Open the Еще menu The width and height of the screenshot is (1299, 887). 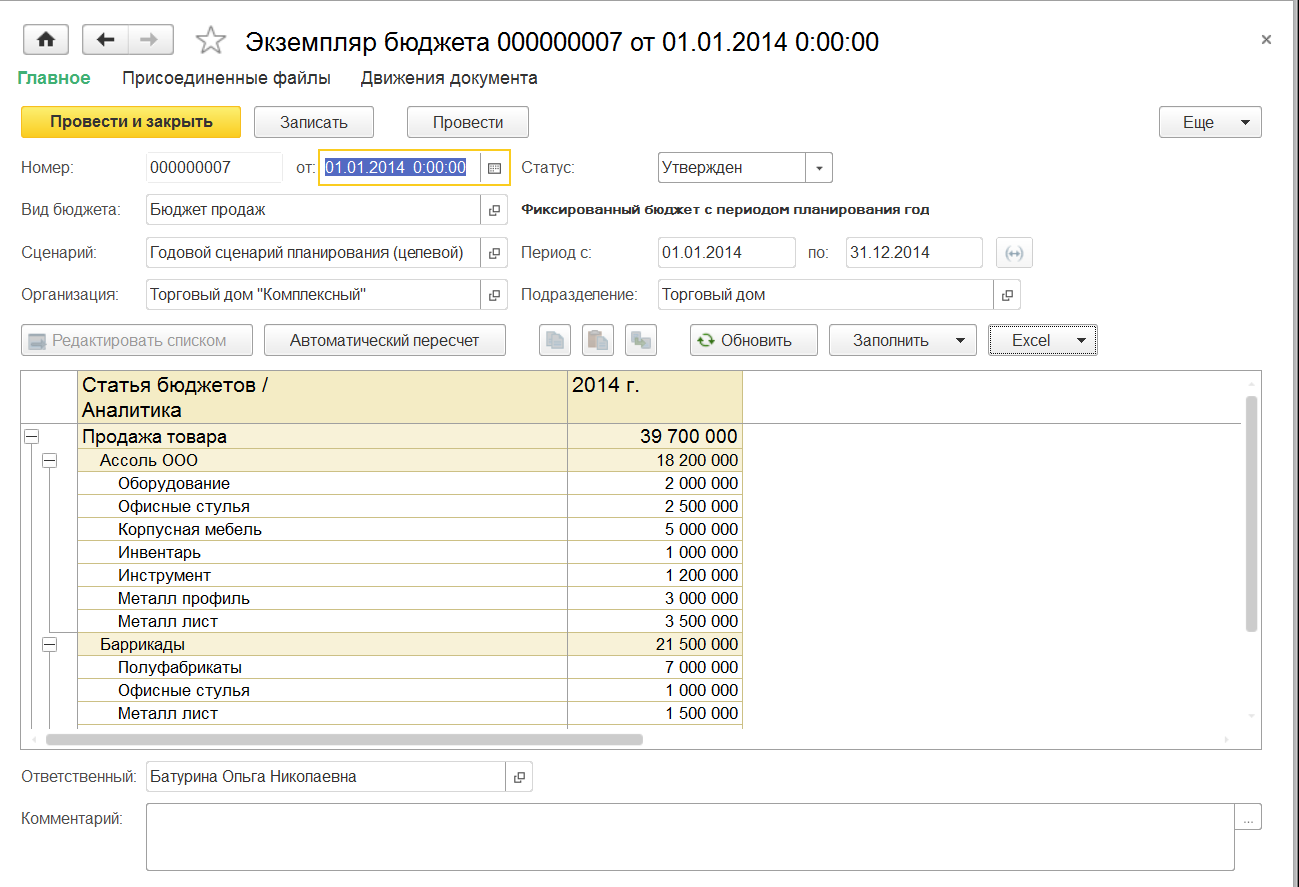(x=1210, y=122)
